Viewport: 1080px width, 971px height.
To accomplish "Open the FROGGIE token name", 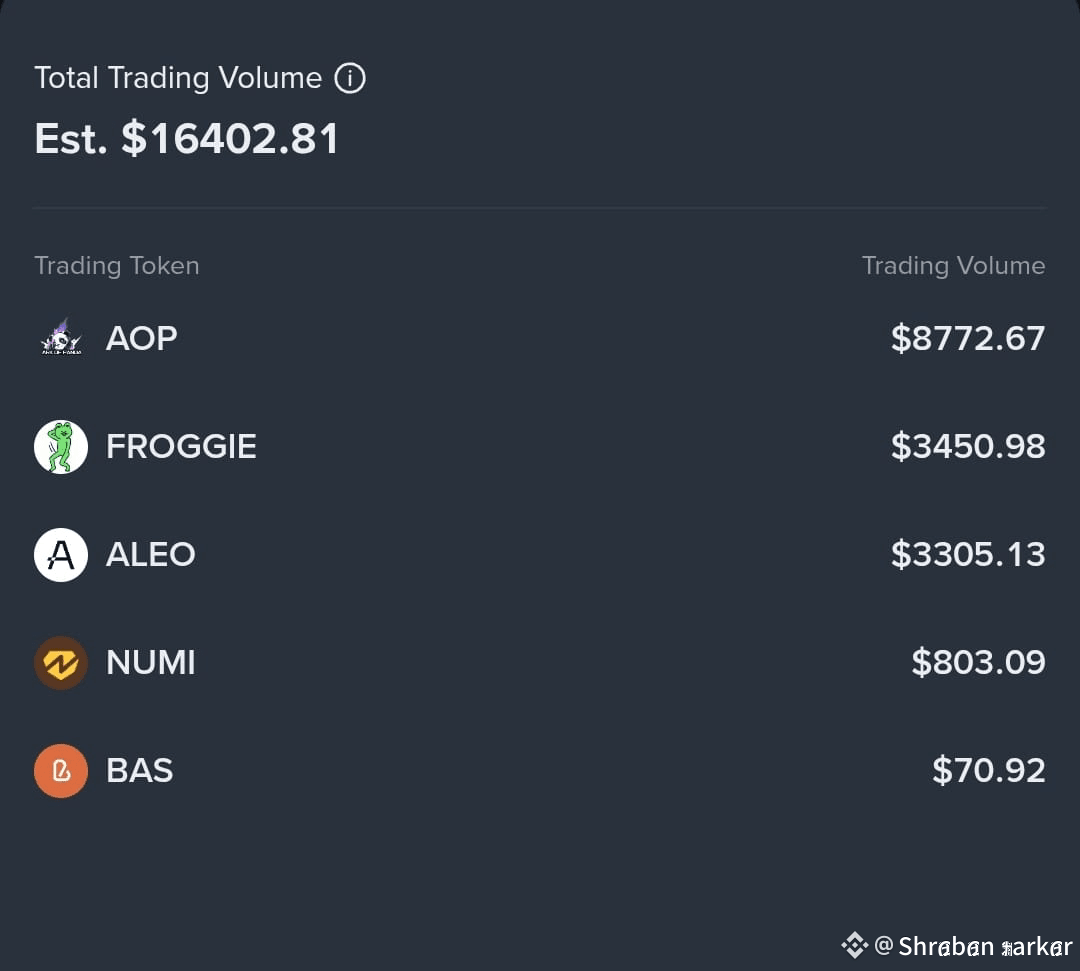I will [181, 447].
